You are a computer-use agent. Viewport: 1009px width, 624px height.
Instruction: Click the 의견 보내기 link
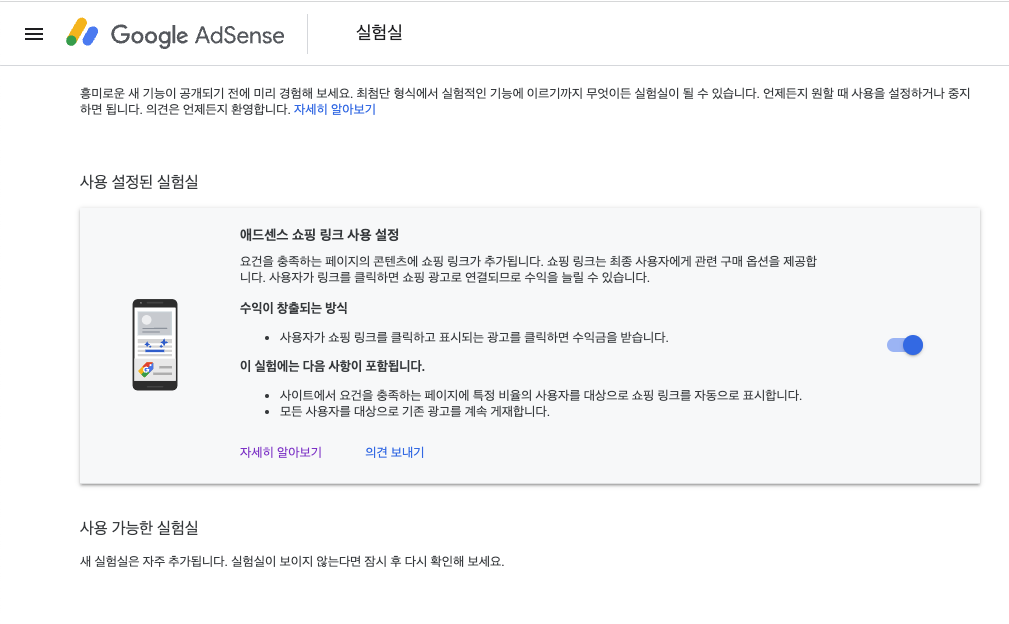[x=394, y=452]
